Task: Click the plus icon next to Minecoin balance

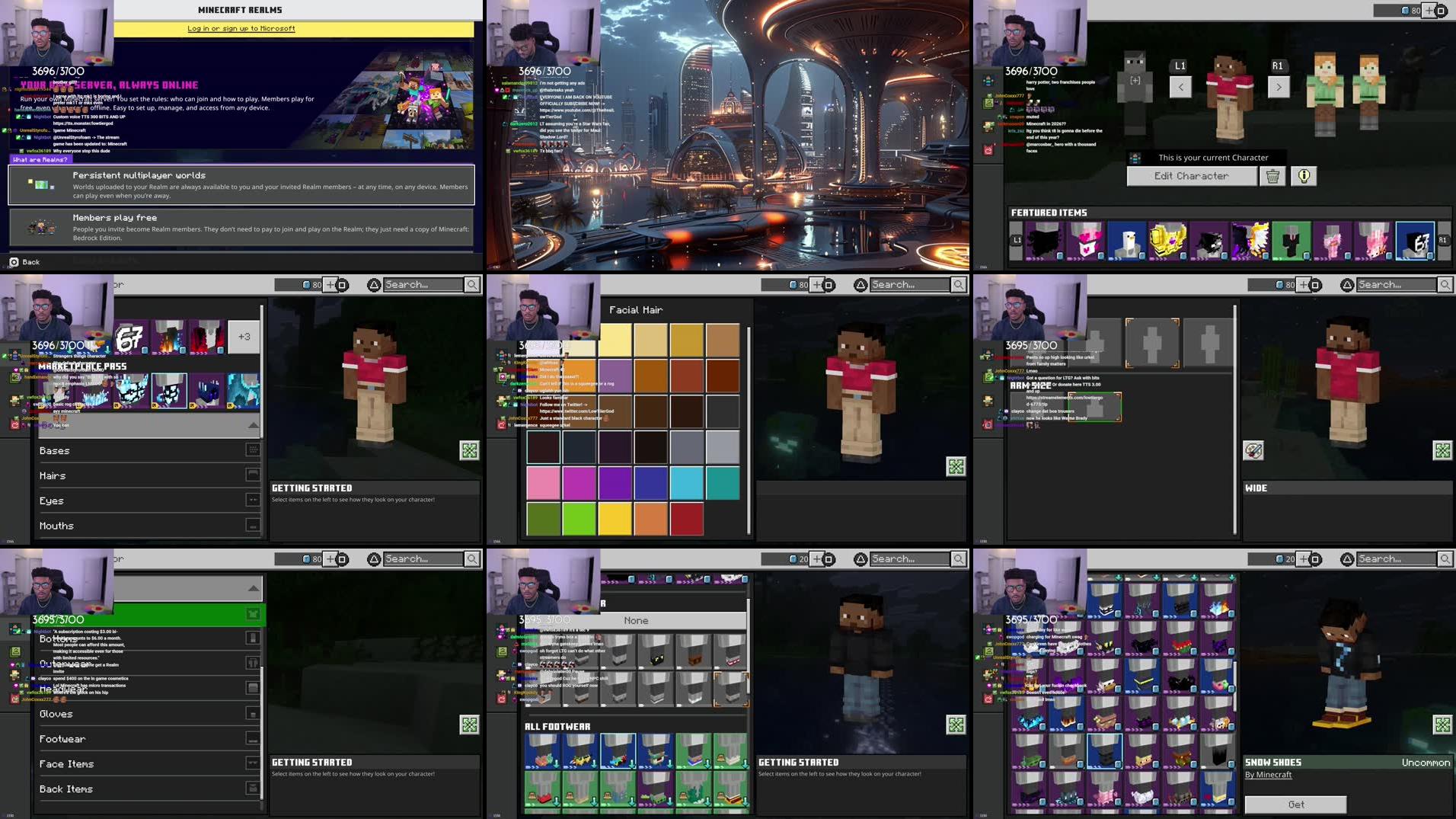Action: coord(1431,11)
